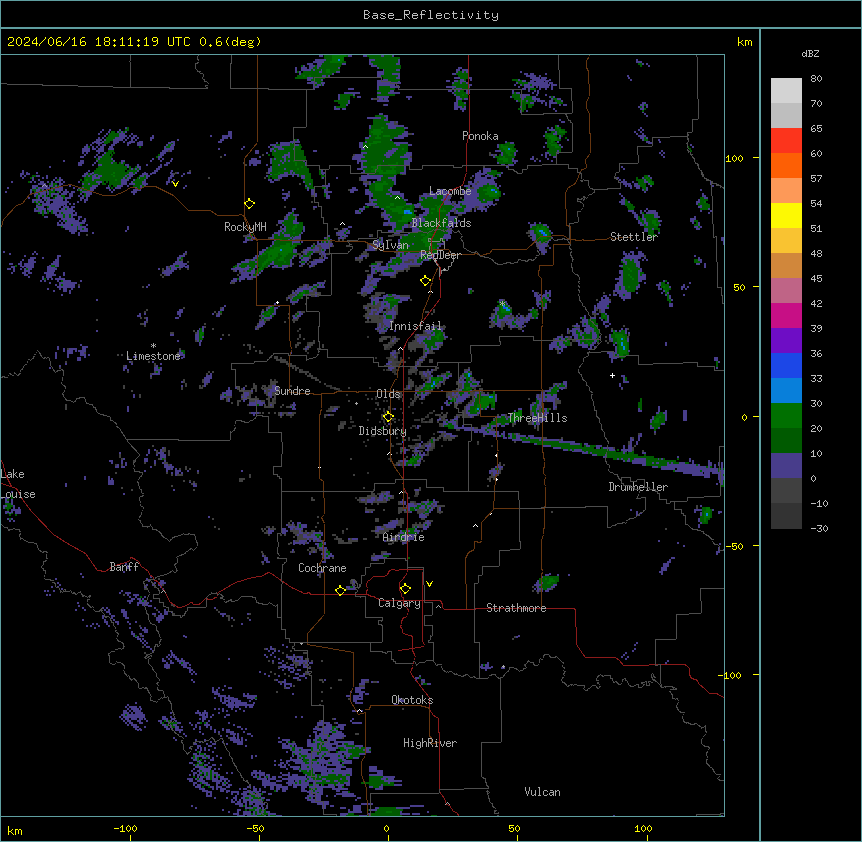The width and height of the screenshot is (862, 842).
Task: Click the dBZ legend heading
Action: [x=810, y=54]
